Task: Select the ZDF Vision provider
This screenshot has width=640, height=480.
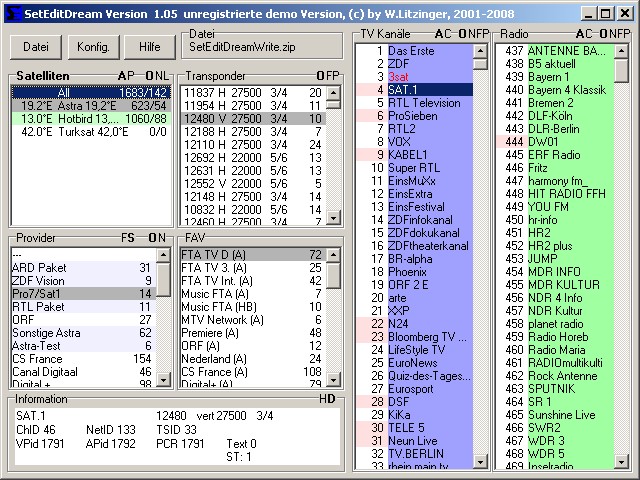Action: [x=84, y=281]
